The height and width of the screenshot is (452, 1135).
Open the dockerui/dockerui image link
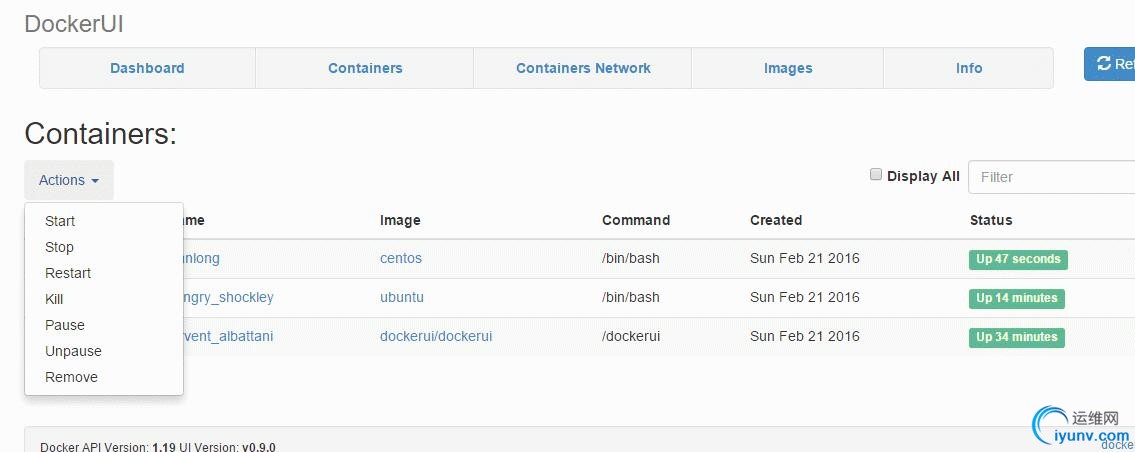tap(436, 336)
